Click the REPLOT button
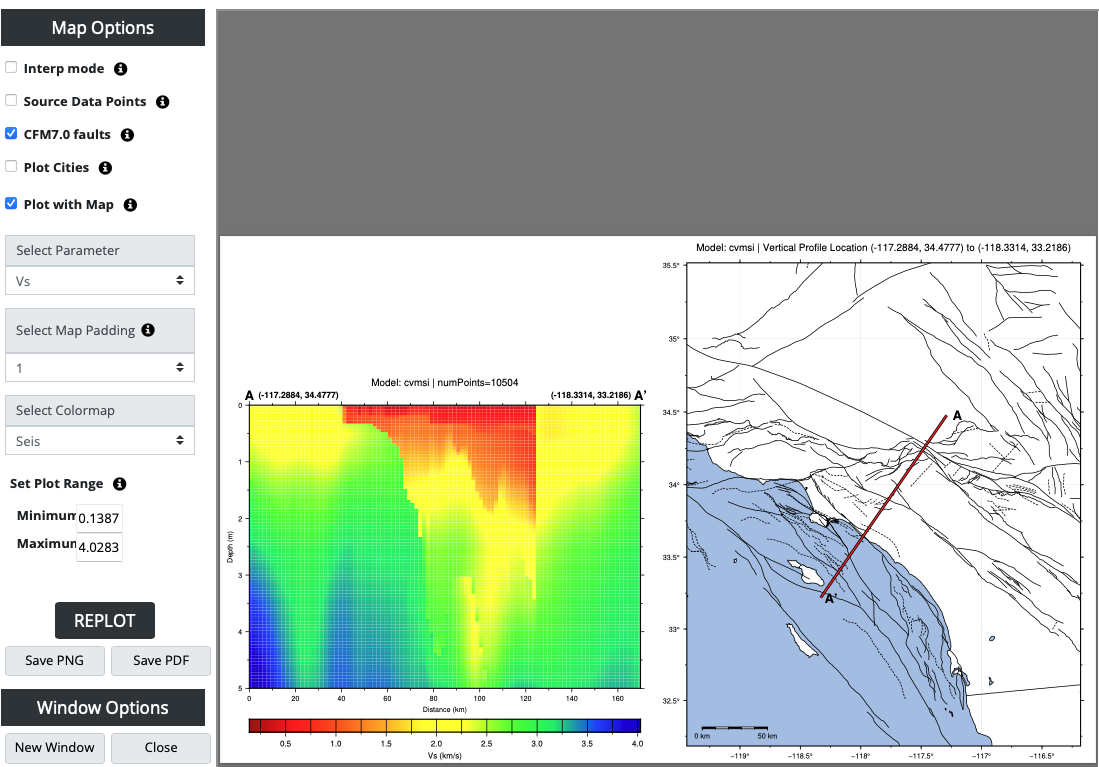This screenshot has height=767, width=1099. coord(104,620)
